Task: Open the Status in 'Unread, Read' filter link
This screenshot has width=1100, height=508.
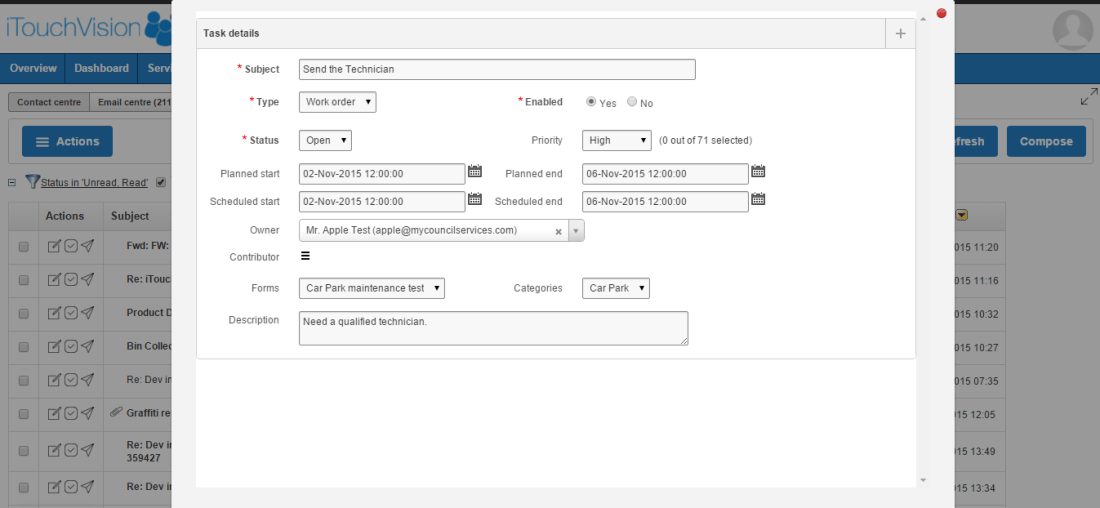Action: click(94, 182)
